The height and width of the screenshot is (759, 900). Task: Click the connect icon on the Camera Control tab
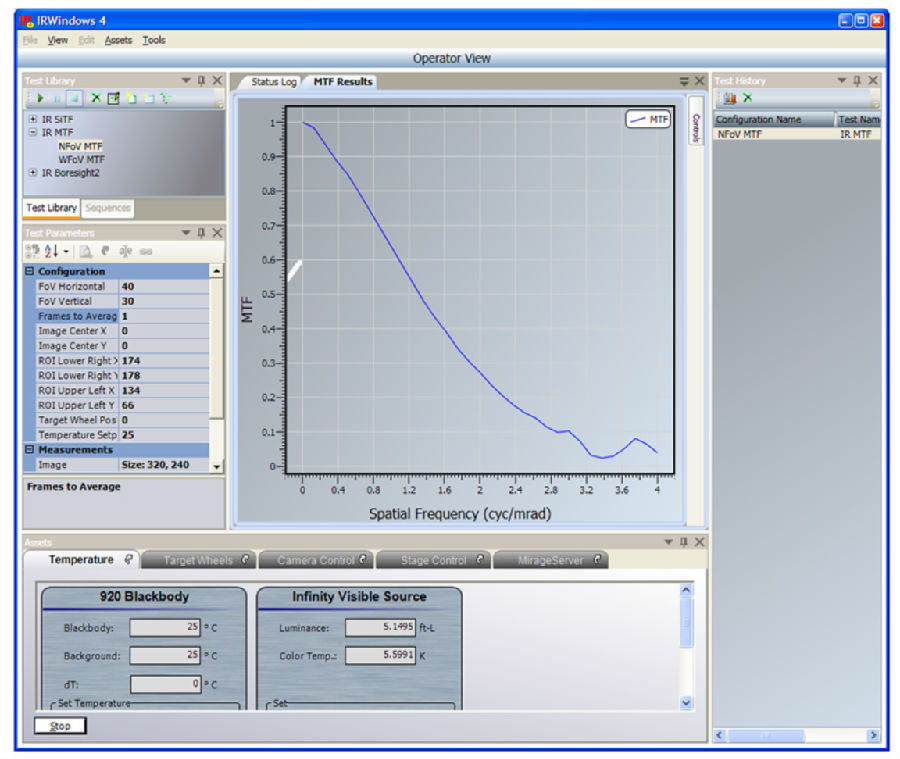363,559
